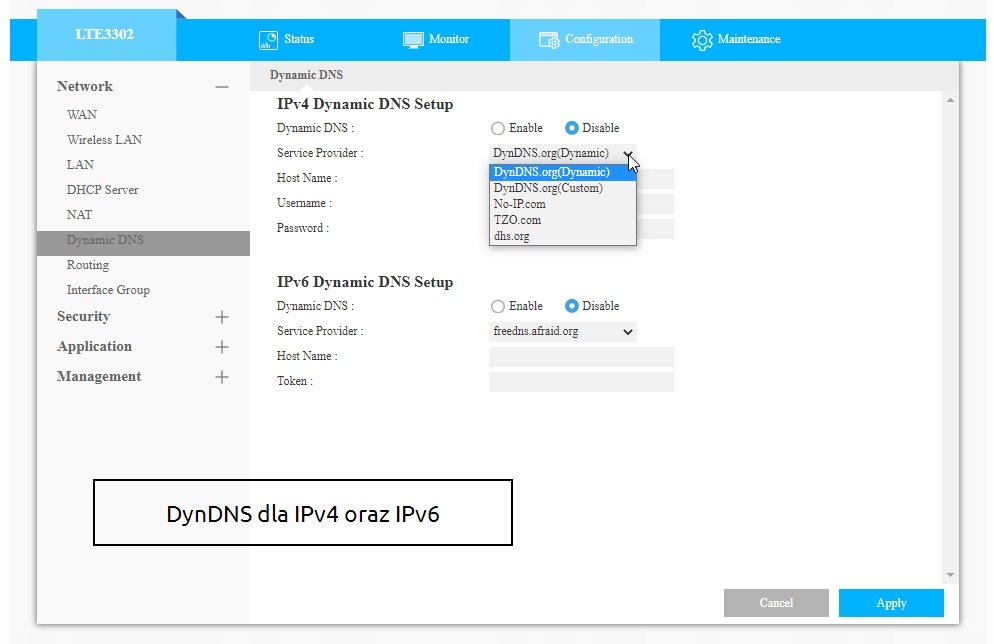The width and height of the screenshot is (994, 644).
Task: Expand Security section with plus icon
Action: [x=222, y=317]
